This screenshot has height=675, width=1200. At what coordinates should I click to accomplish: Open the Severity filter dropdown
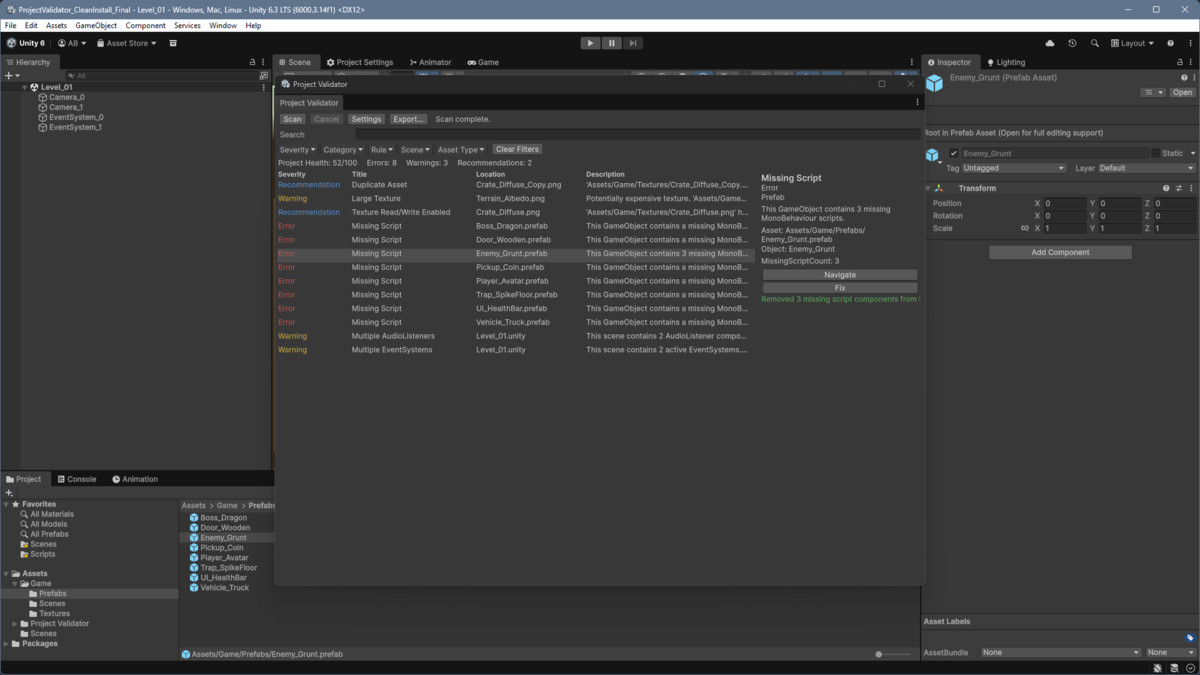[297, 150]
